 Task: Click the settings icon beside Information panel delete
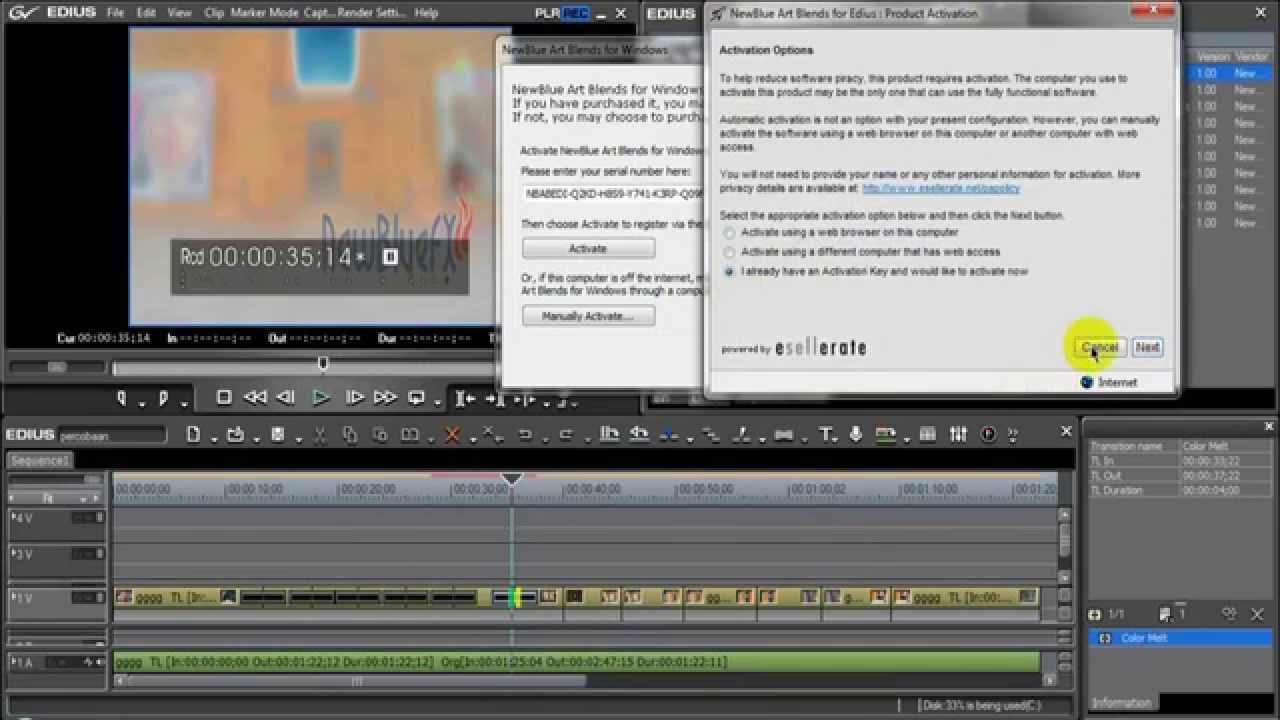(x=1229, y=614)
